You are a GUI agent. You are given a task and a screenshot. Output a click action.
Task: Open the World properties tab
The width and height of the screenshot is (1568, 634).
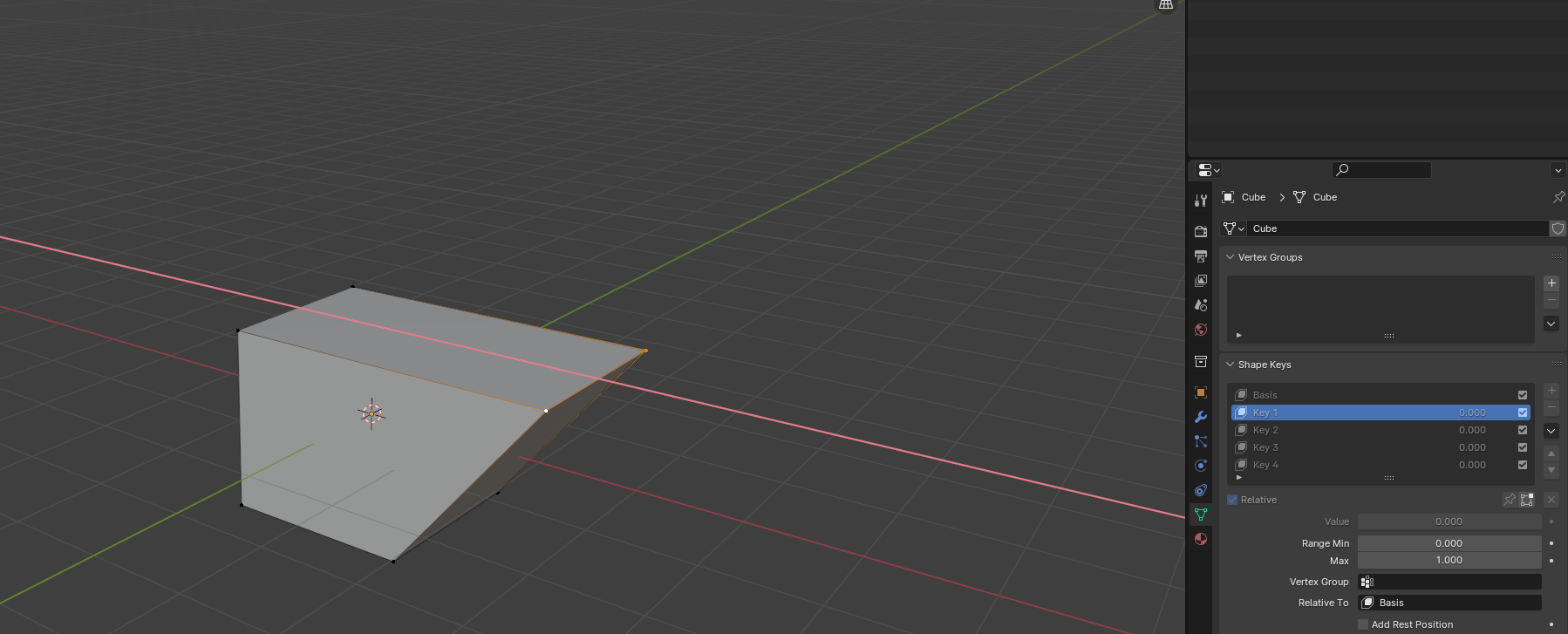(1201, 329)
